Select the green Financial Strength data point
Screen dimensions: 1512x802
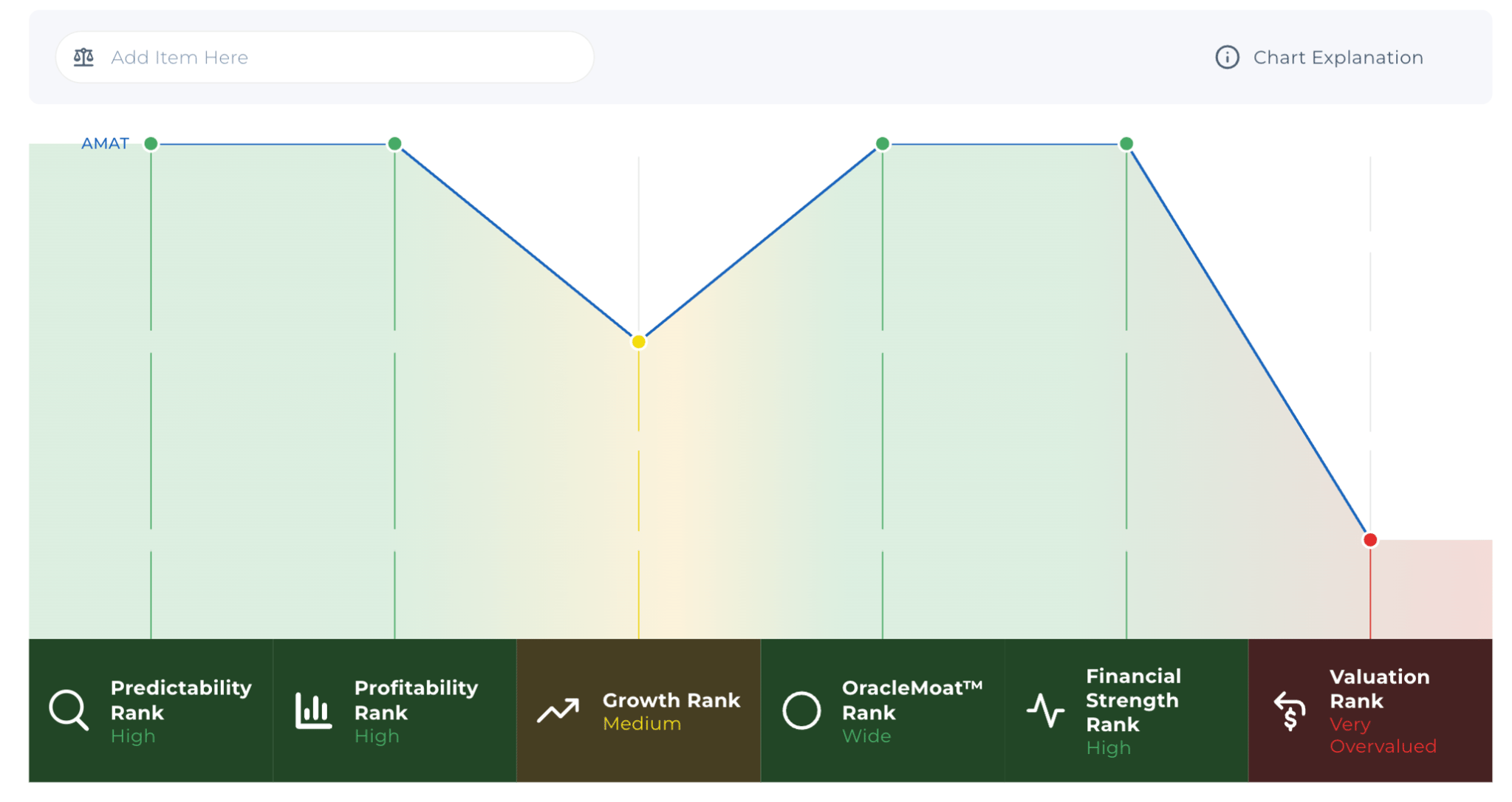pos(1126,143)
